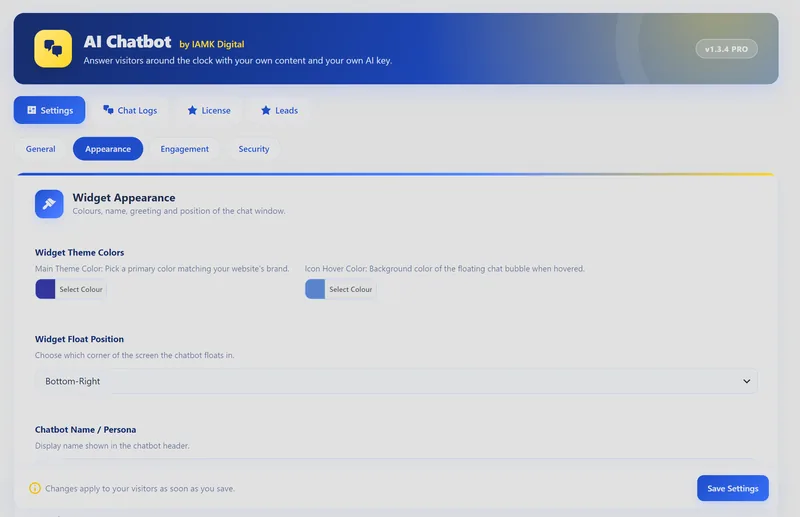
Task: Click the chevron arrow on Bottom-Right dropdown
Action: pos(746,381)
